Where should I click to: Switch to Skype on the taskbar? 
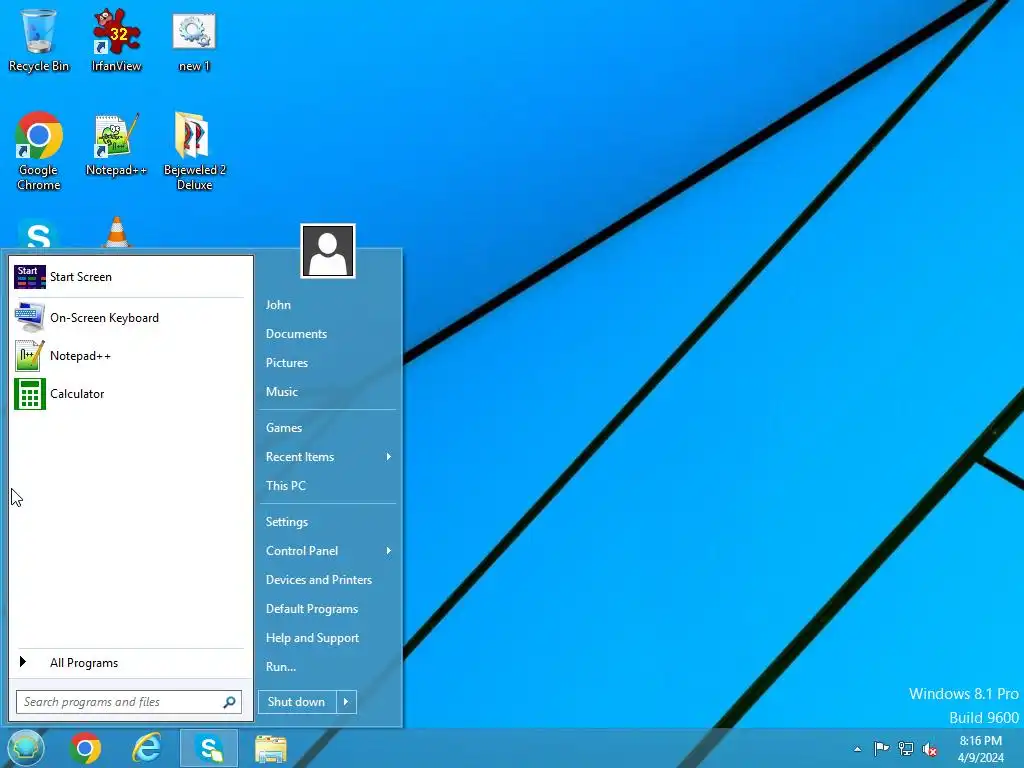(209, 748)
